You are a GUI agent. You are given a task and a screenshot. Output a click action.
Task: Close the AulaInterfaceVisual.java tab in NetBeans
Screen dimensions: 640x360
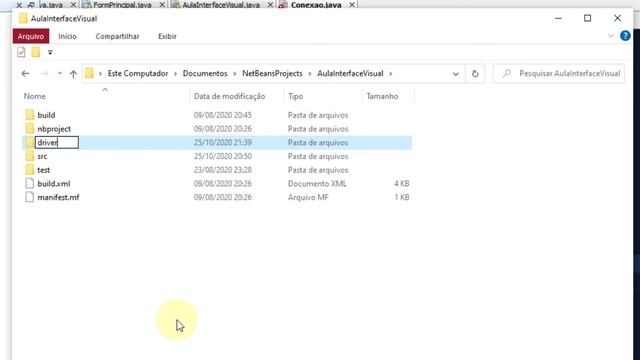pos(270,5)
